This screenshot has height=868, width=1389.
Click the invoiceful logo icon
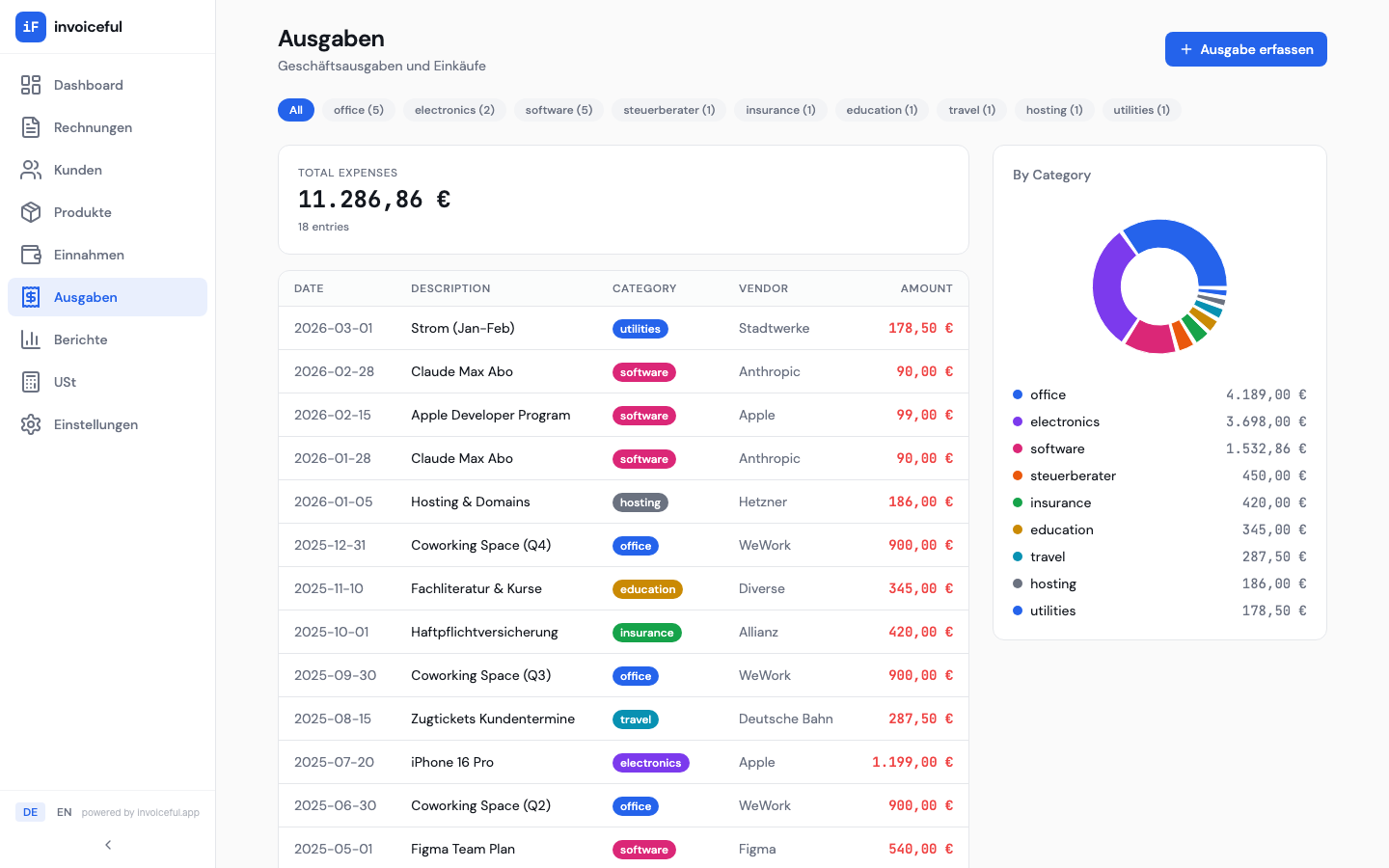(x=31, y=27)
